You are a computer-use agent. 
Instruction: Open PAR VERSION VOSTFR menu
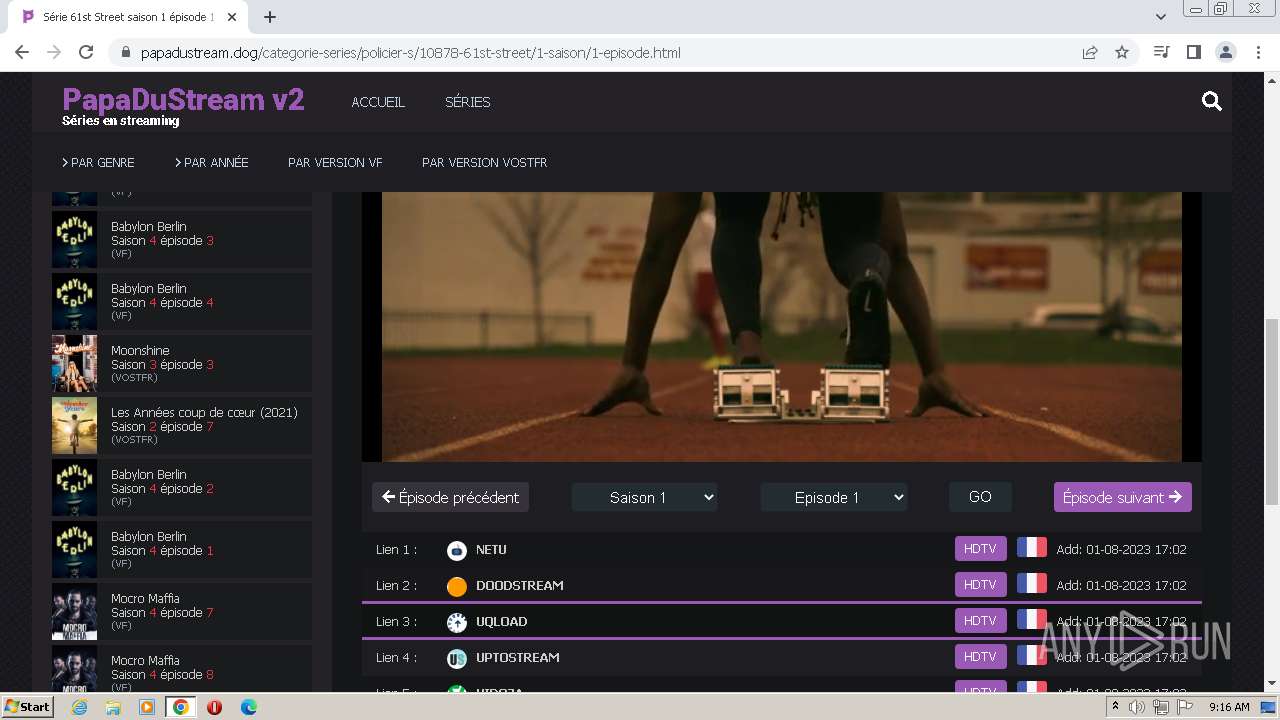tap(484, 162)
